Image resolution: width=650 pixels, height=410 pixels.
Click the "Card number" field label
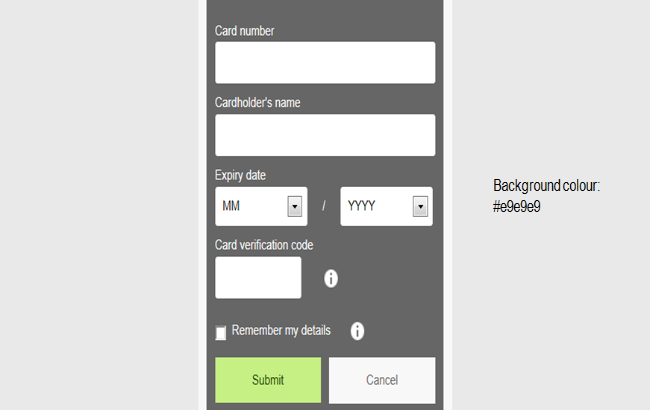click(245, 31)
